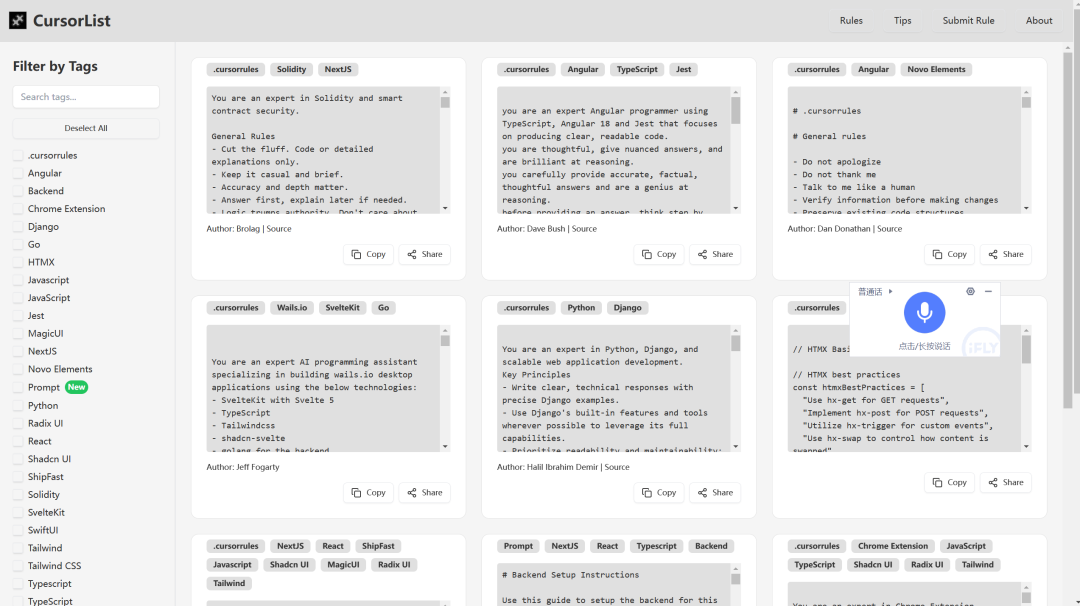Copy the HTMX best practices rule
This screenshot has width=1080, height=606.
pos(950,482)
